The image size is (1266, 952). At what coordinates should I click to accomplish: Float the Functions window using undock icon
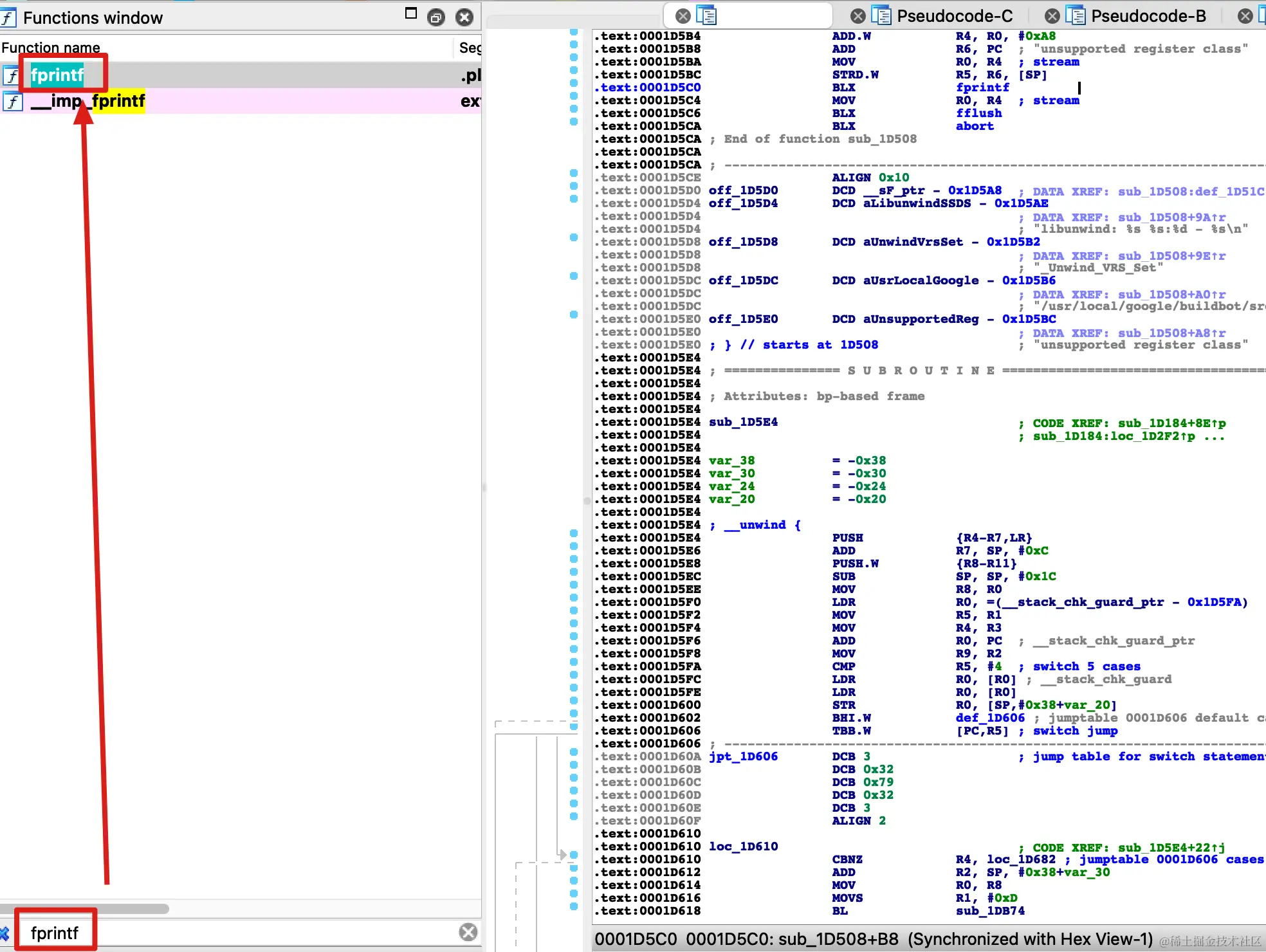click(x=436, y=17)
